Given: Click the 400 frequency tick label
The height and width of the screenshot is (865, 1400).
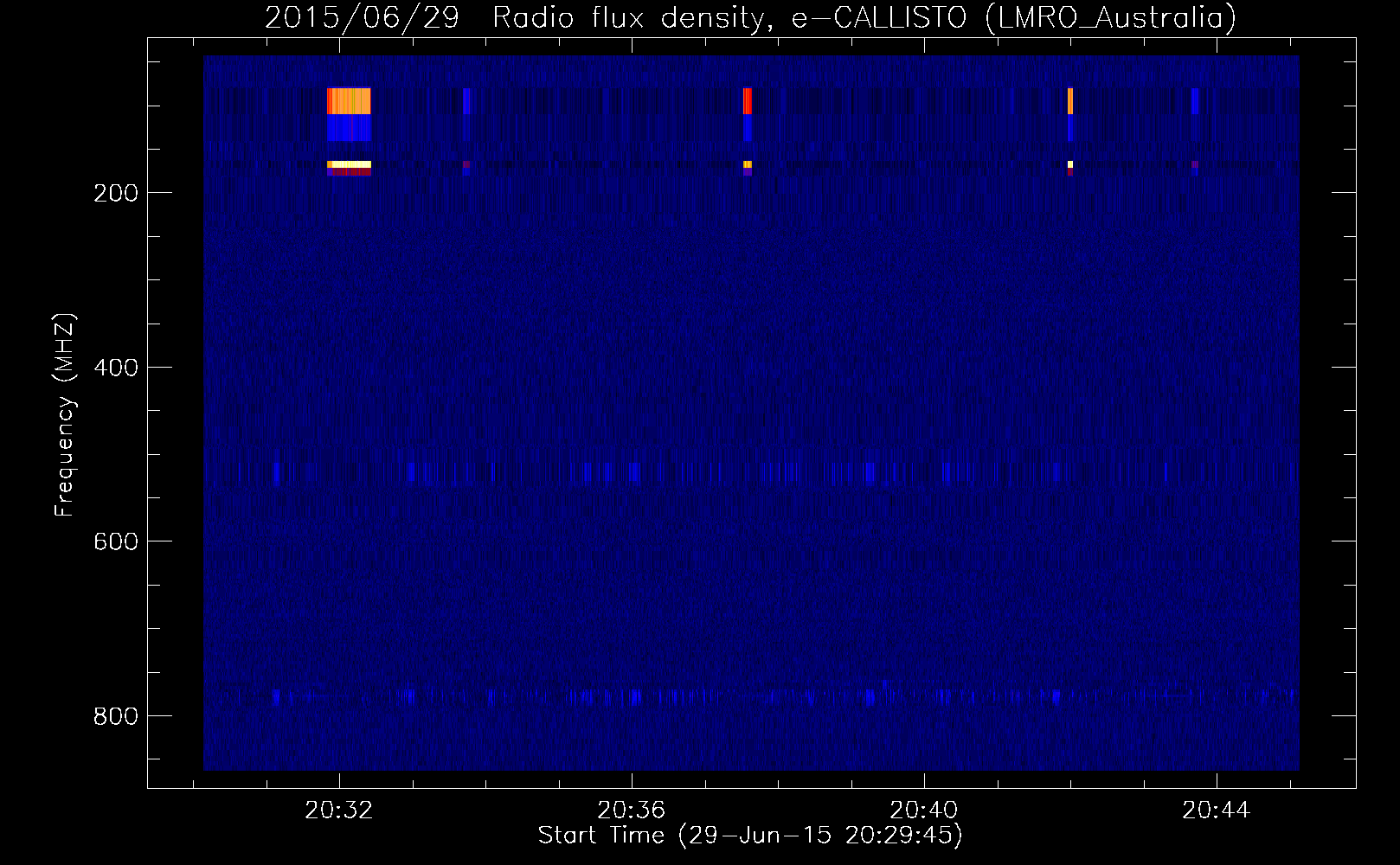Looking at the screenshot, I should [x=116, y=368].
